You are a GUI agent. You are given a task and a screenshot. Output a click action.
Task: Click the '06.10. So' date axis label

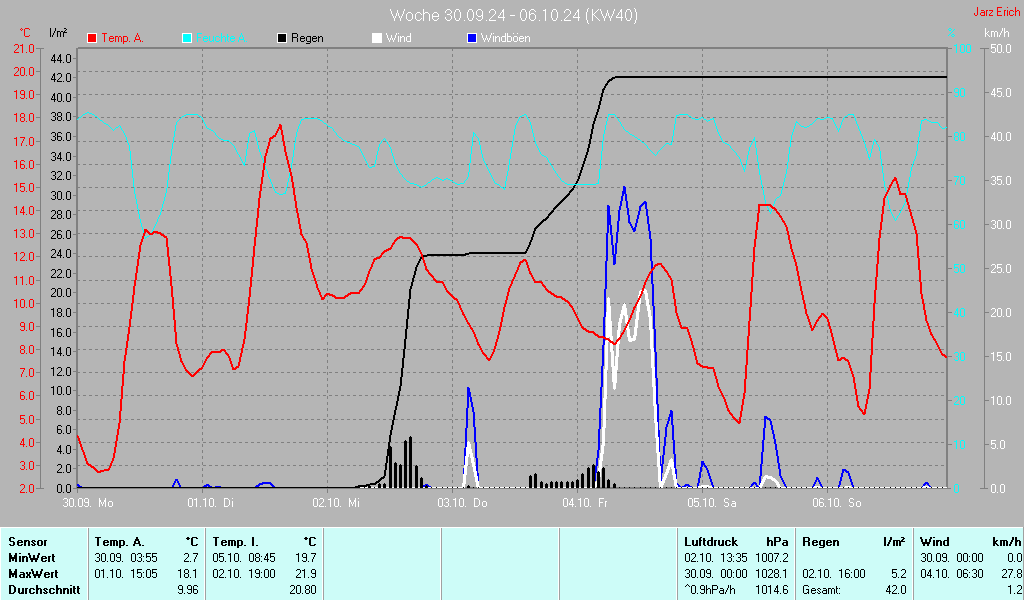837,503
